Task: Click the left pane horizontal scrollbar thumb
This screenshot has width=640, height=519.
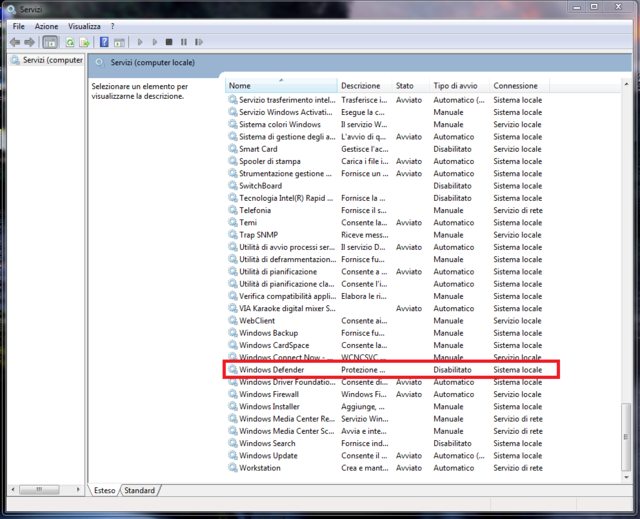Action: [x=39, y=489]
